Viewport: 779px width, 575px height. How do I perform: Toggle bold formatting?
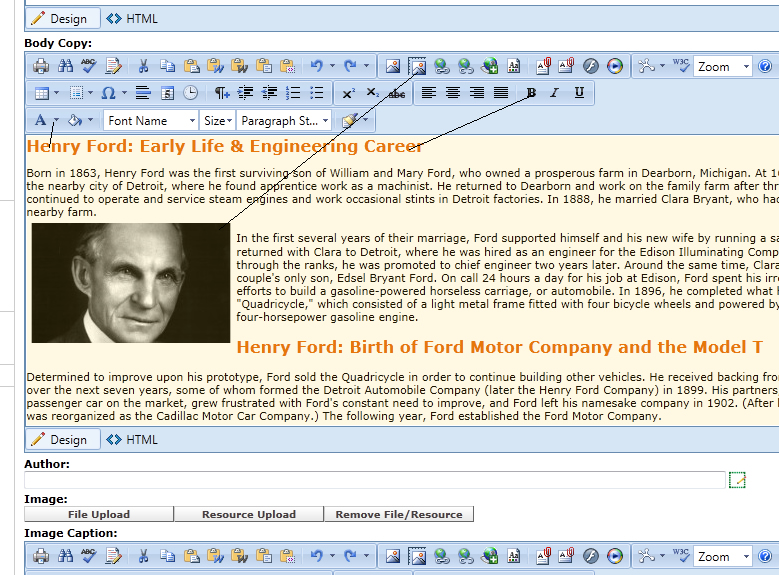531,93
